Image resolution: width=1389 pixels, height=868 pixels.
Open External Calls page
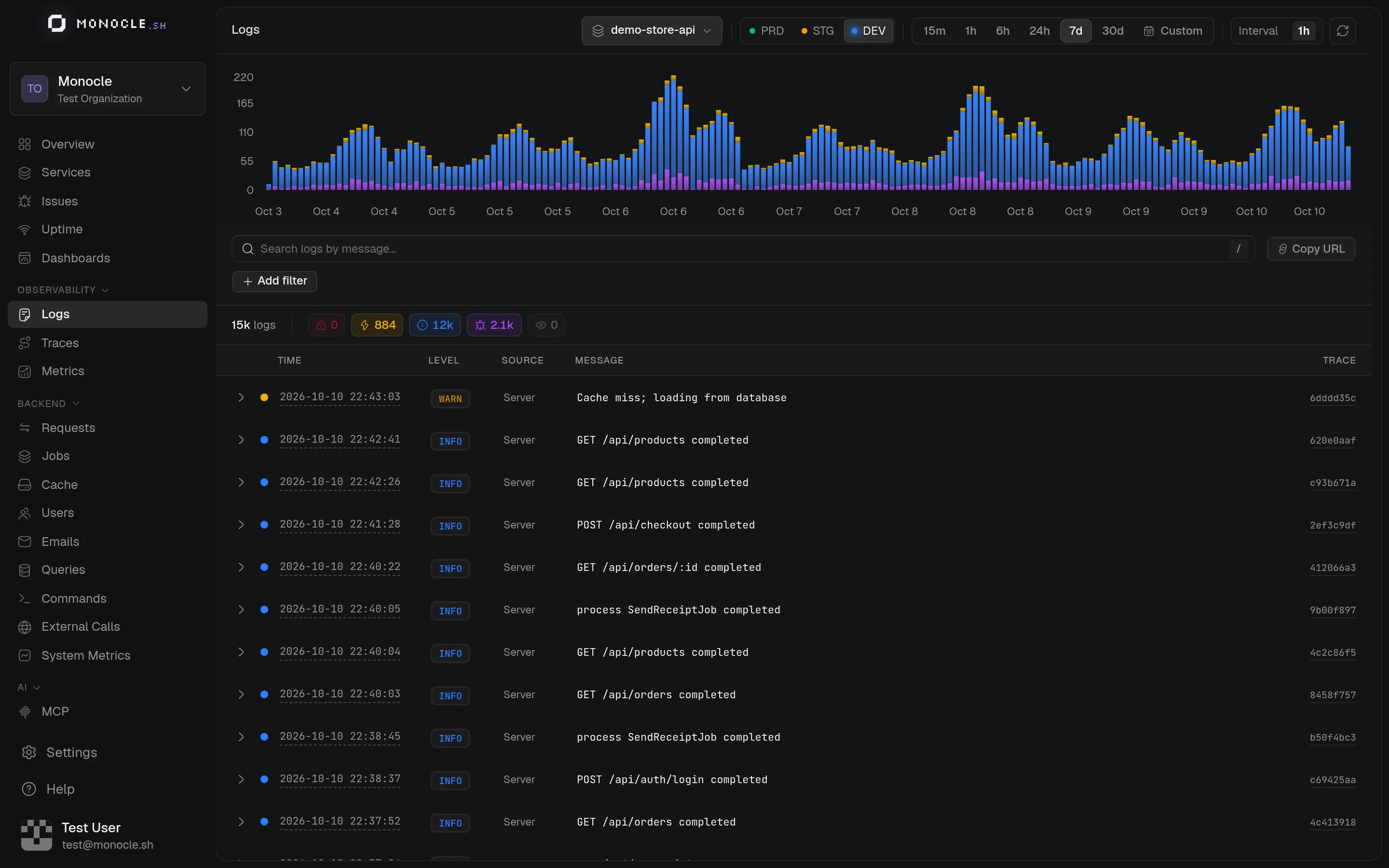click(81, 627)
